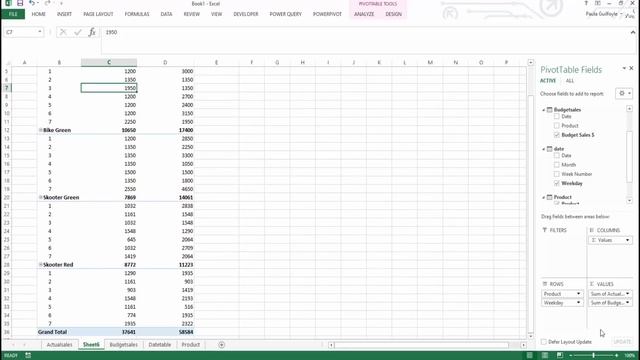Uncheck Budget Sales $ field
Screen dimensions: 640x360
pos(557,135)
